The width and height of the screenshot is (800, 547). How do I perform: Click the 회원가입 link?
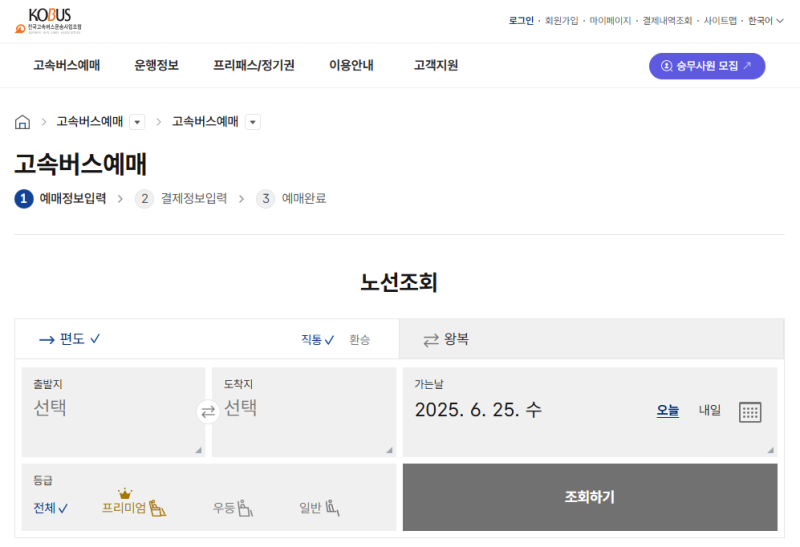pos(561,20)
